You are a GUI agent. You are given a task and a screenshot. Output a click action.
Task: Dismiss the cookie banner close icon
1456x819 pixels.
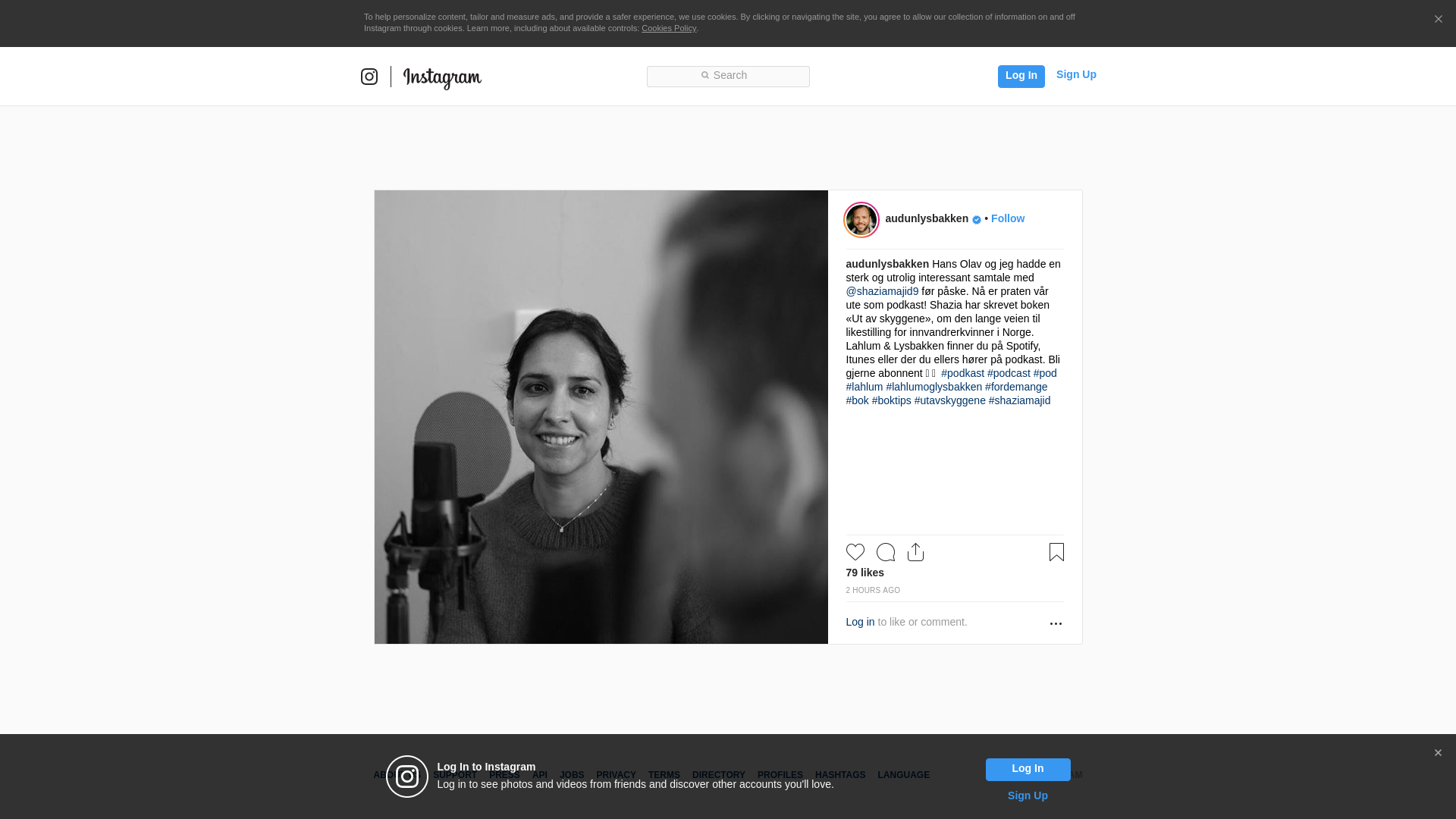pos(1438,20)
